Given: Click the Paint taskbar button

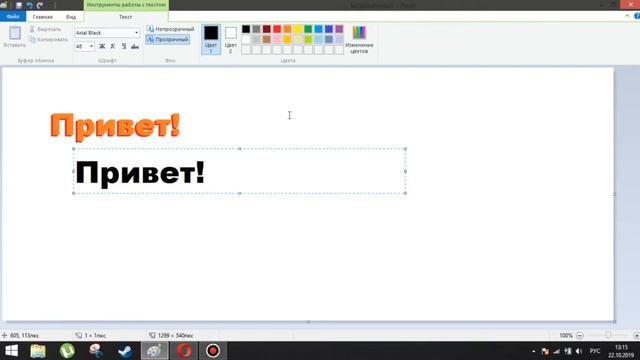Looking at the screenshot, I should coord(154,351).
